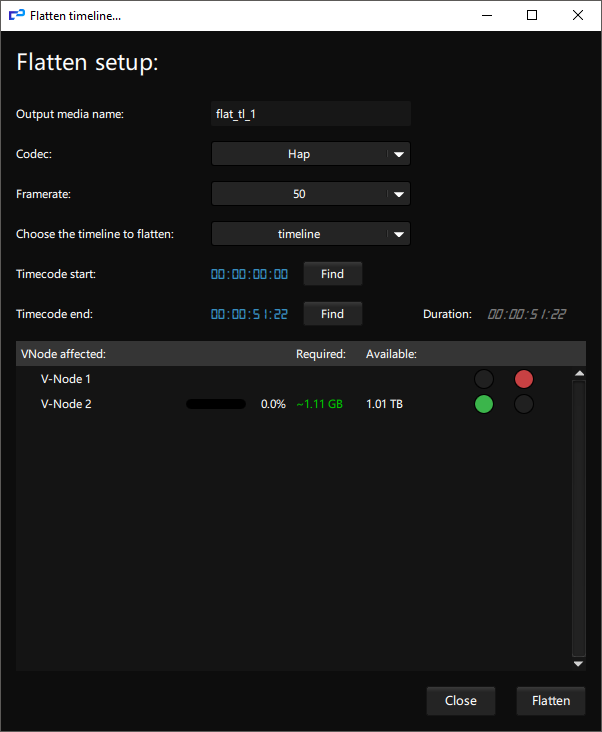Toggle the red indicator for V-Node 1
Viewport: 602px width, 732px height.
[x=524, y=379]
